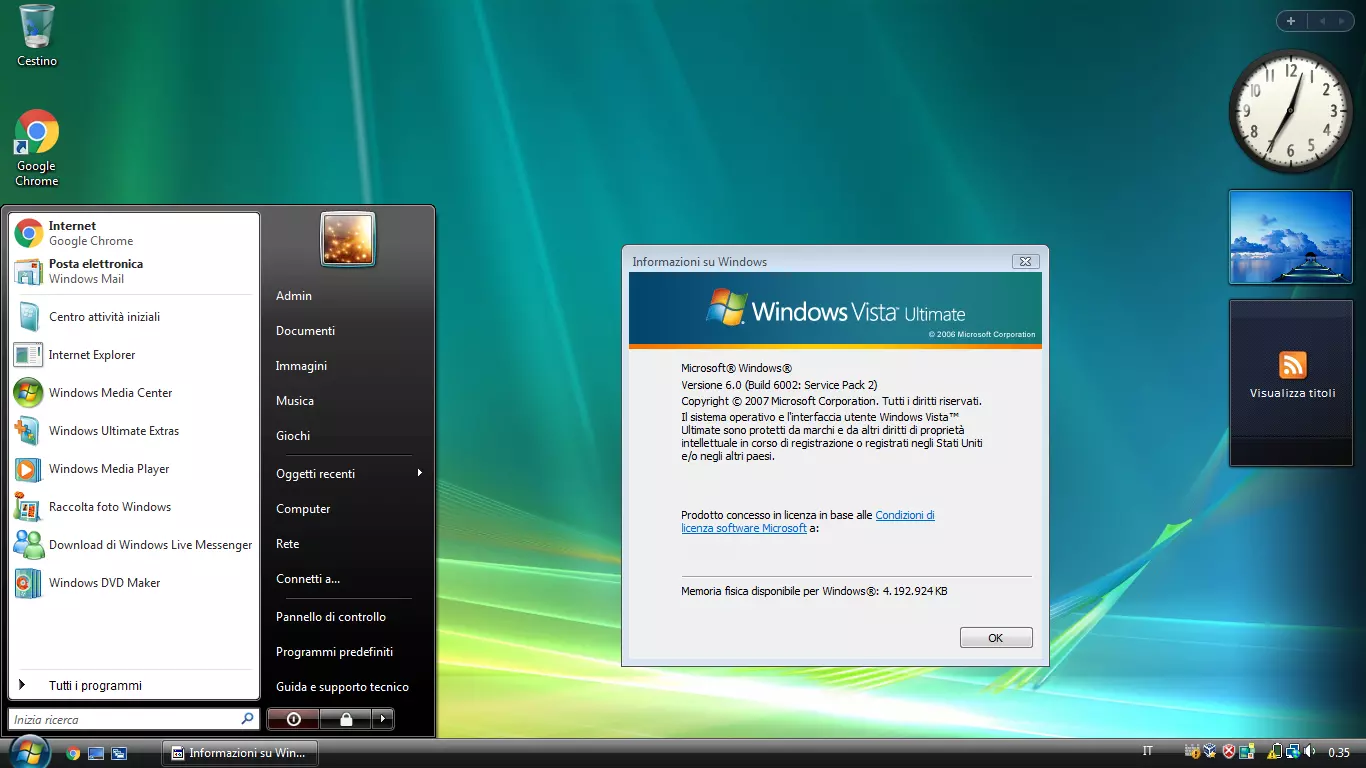The image size is (1366, 768).
Task: Expand the shutdown options arrow
Action: click(383, 719)
